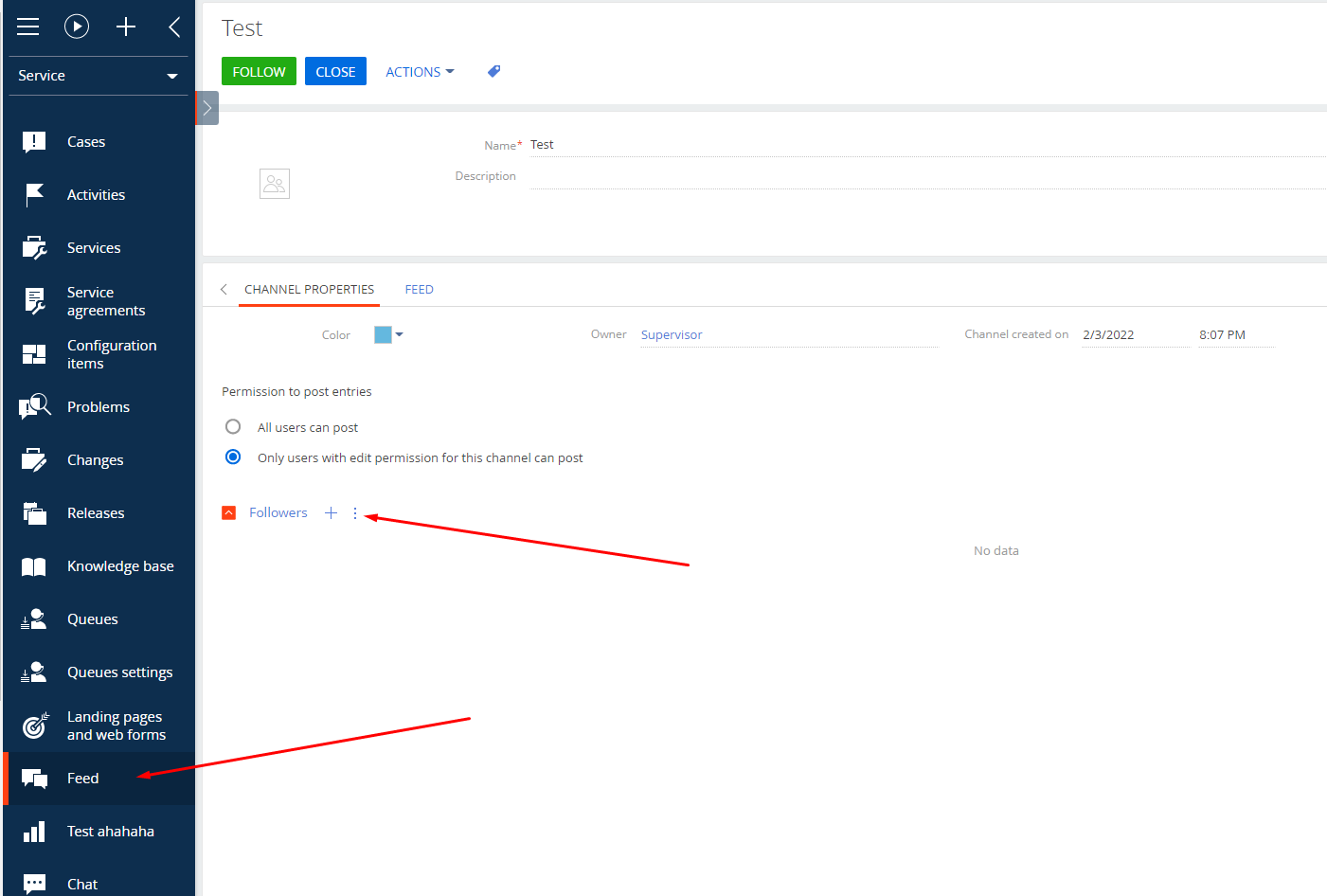Click the blue Close button
This screenshot has width=1327, height=896.
coord(335,72)
